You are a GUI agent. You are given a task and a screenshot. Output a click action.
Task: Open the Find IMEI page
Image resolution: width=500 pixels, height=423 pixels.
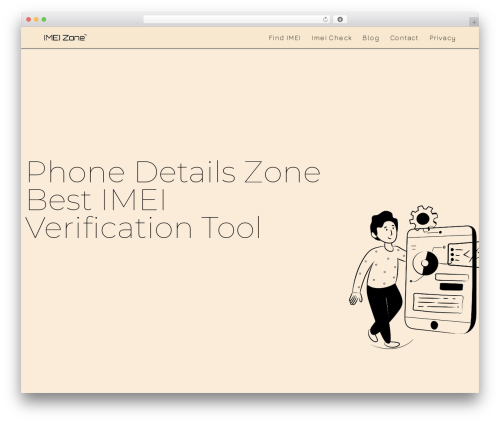[284, 38]
